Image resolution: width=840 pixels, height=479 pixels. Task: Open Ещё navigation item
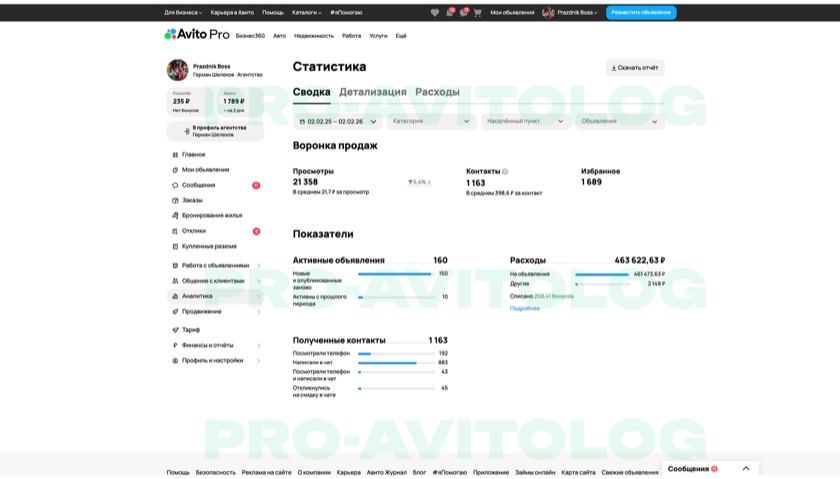[x=401, y=36]
